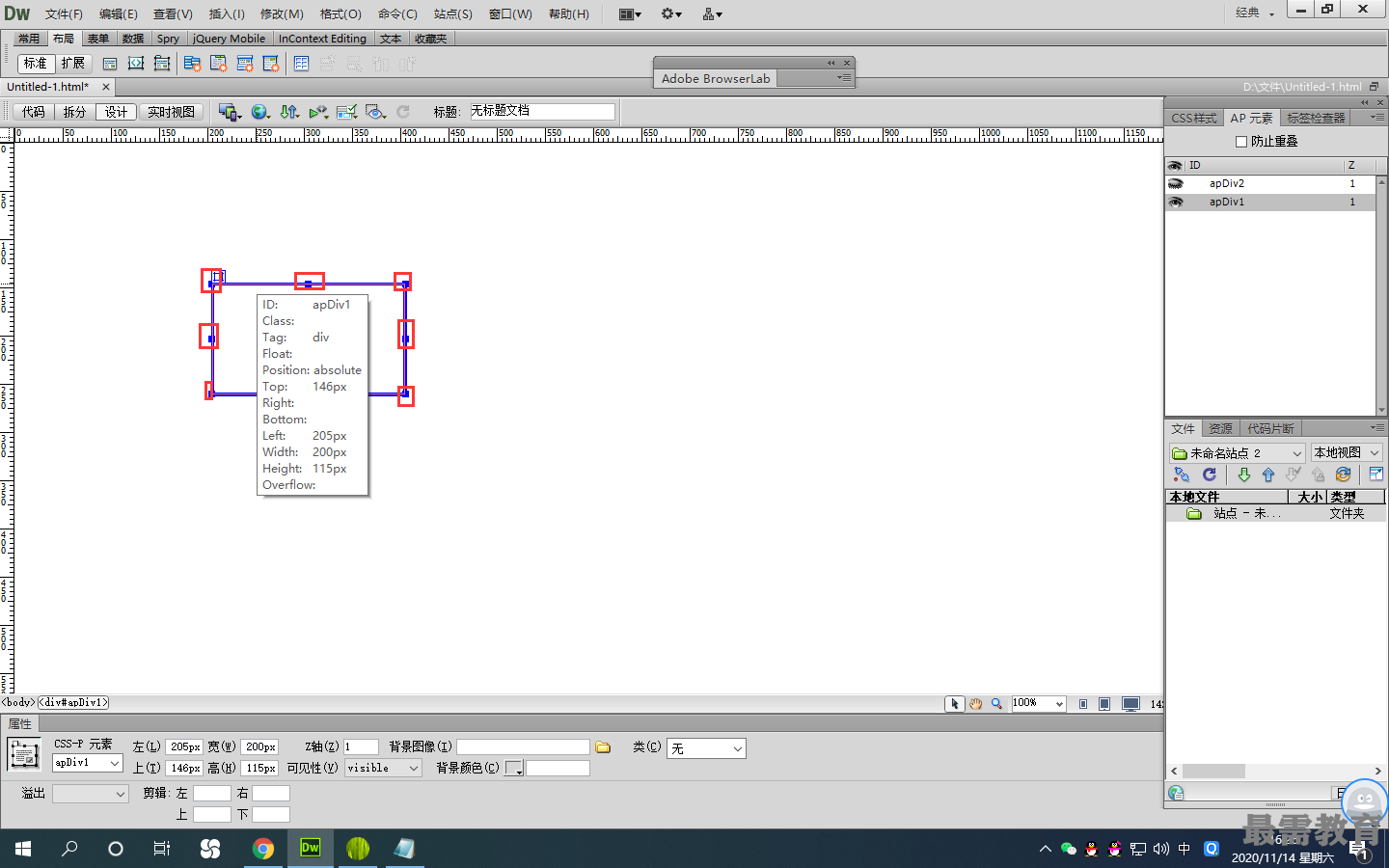
Task: Open the 背景颜色 color picker swatch
Action: click(513, 769)
